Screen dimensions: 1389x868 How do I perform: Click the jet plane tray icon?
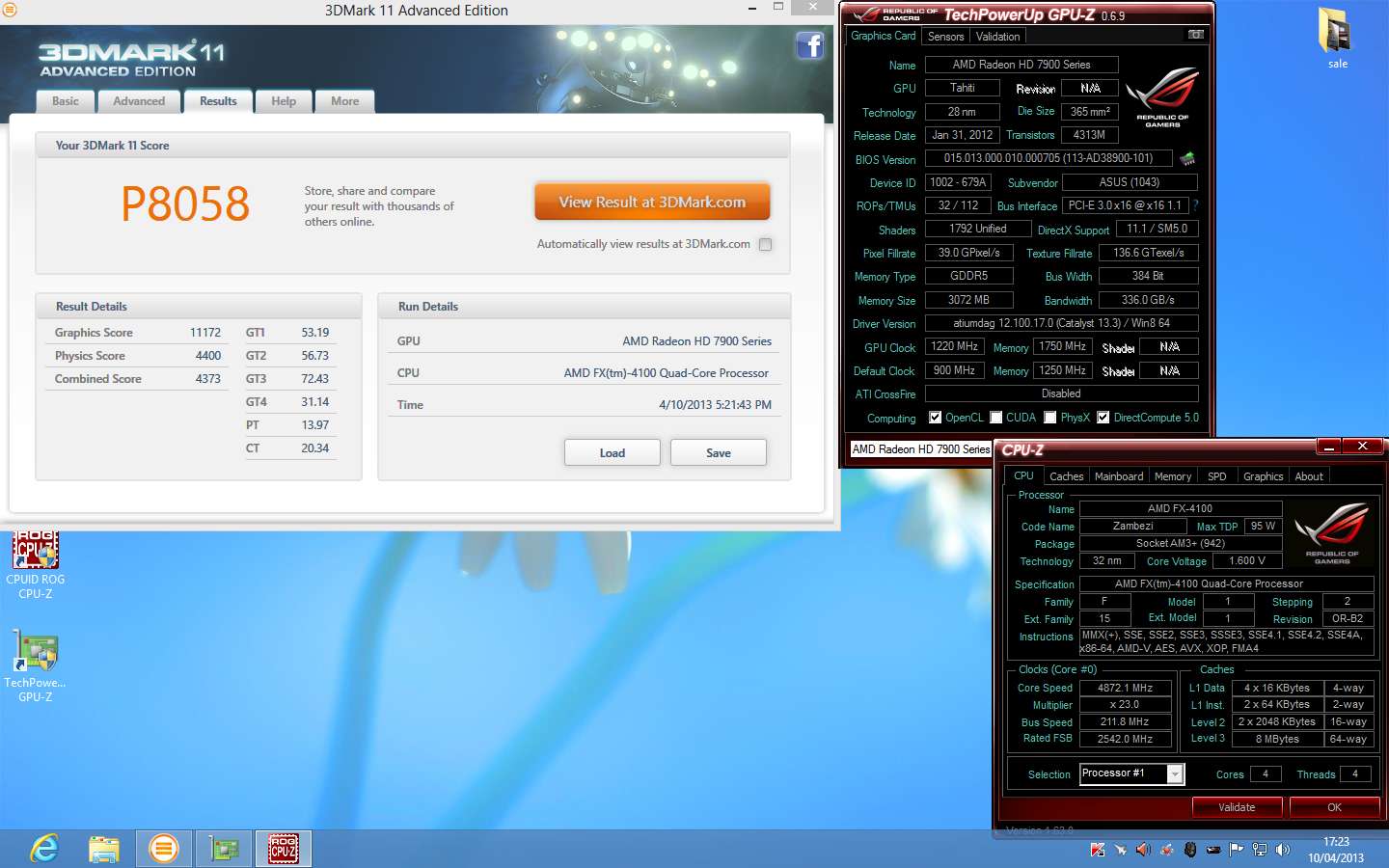[x=1120, y=850]
